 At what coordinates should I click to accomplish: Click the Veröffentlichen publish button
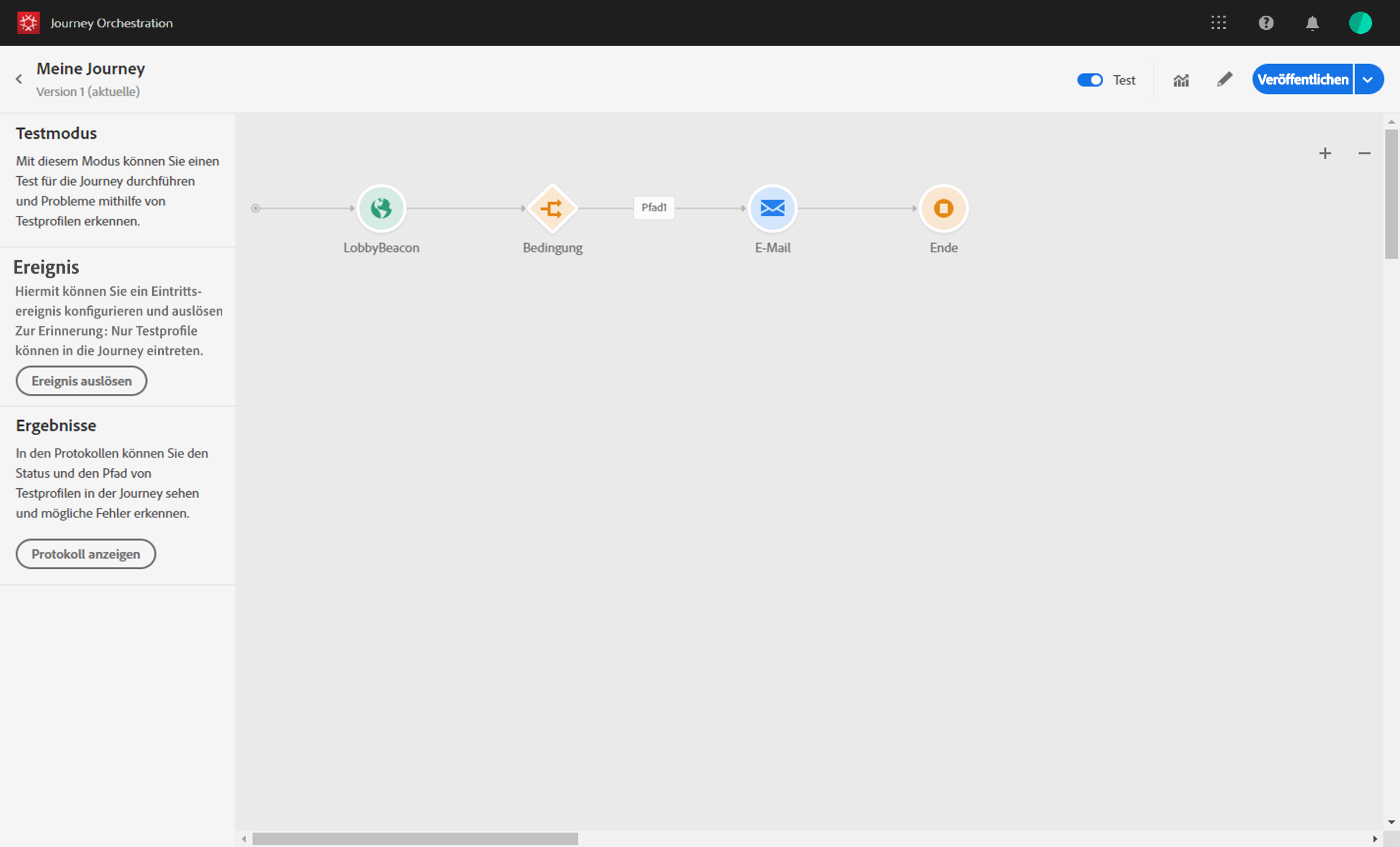point(1302,79)
